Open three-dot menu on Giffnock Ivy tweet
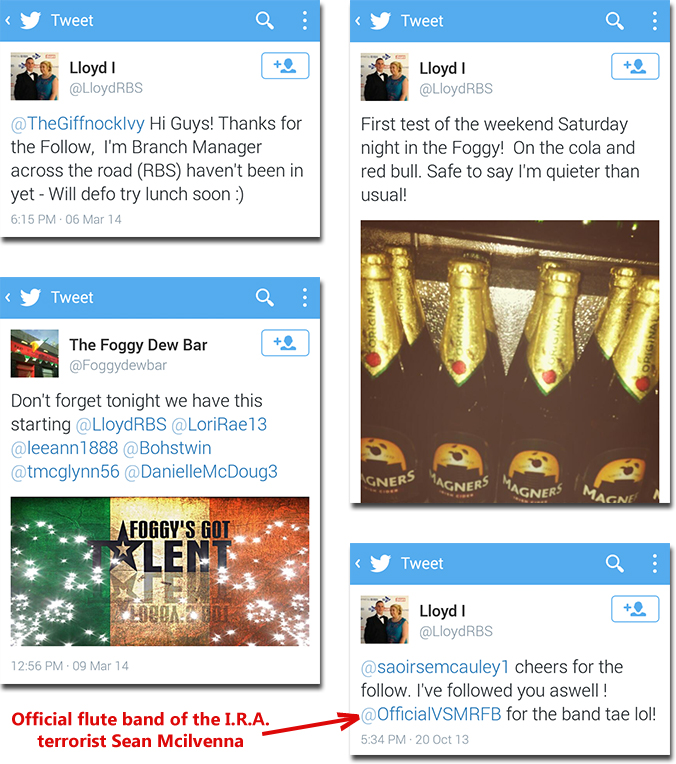Viewport: 676px width, 764px height. click(305, 20)
